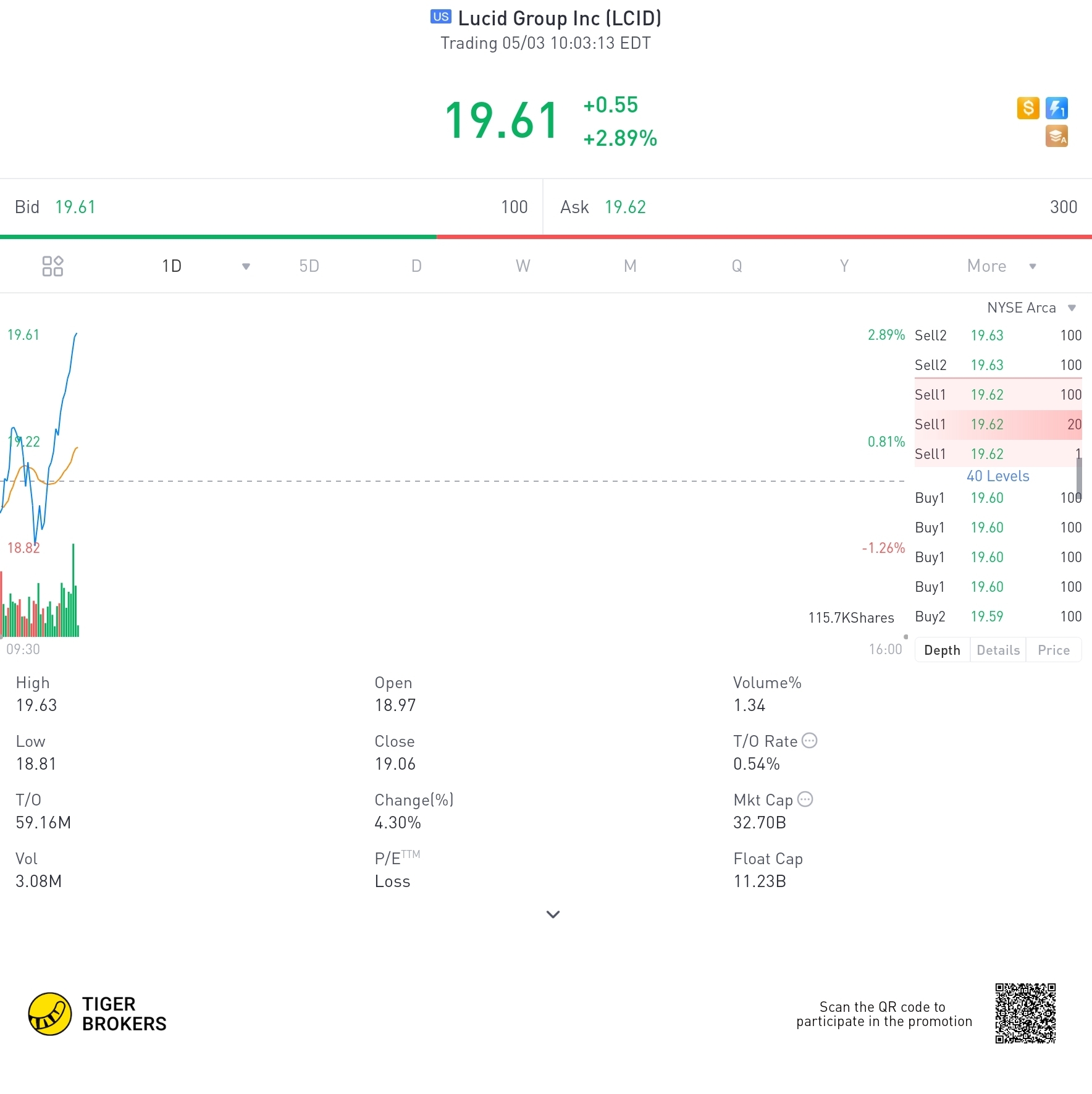
Task: Select the Details view
Action: click(998, 650)
